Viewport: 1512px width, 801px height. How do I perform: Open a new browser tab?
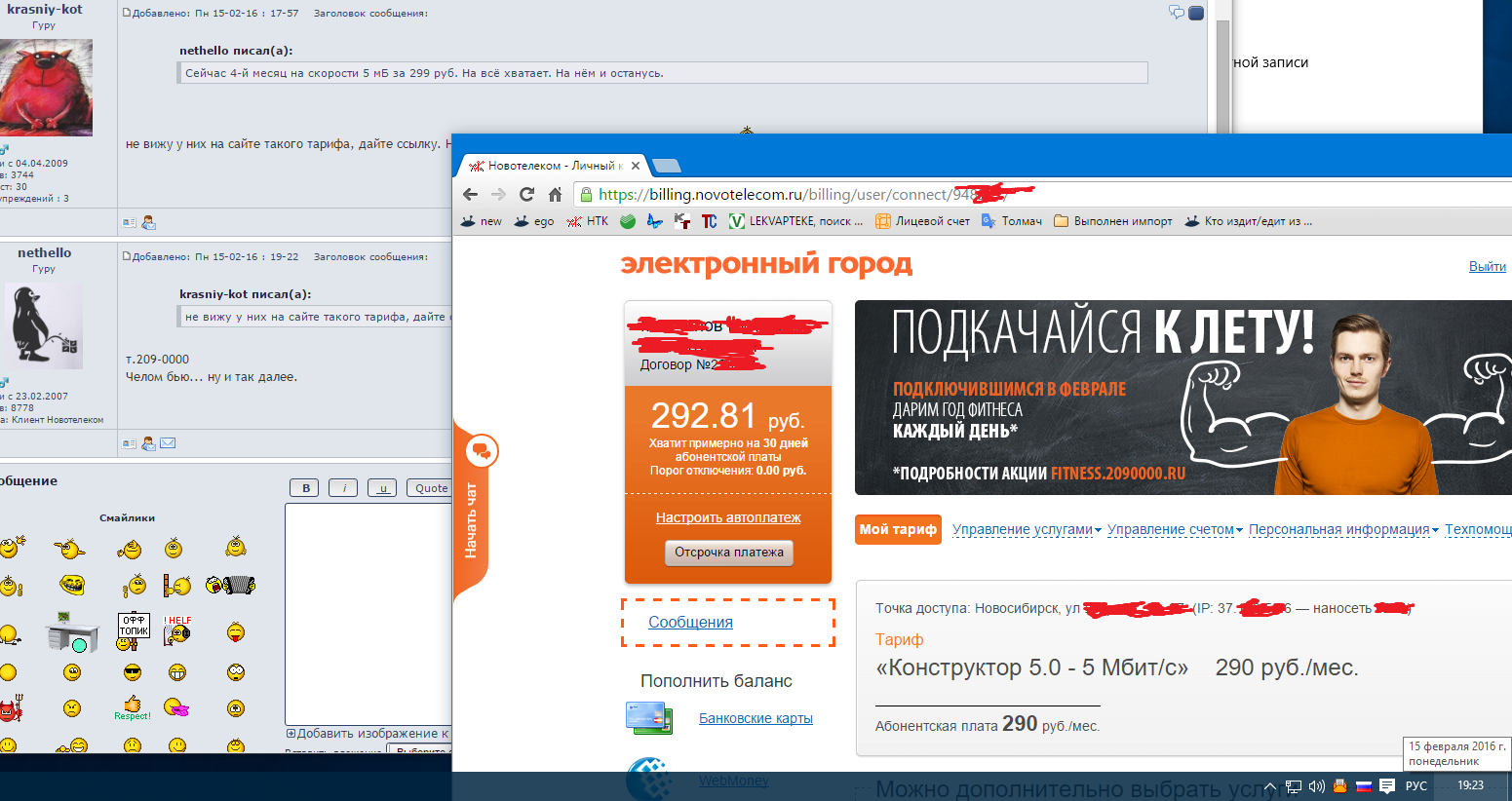click(x=666, y=166)
